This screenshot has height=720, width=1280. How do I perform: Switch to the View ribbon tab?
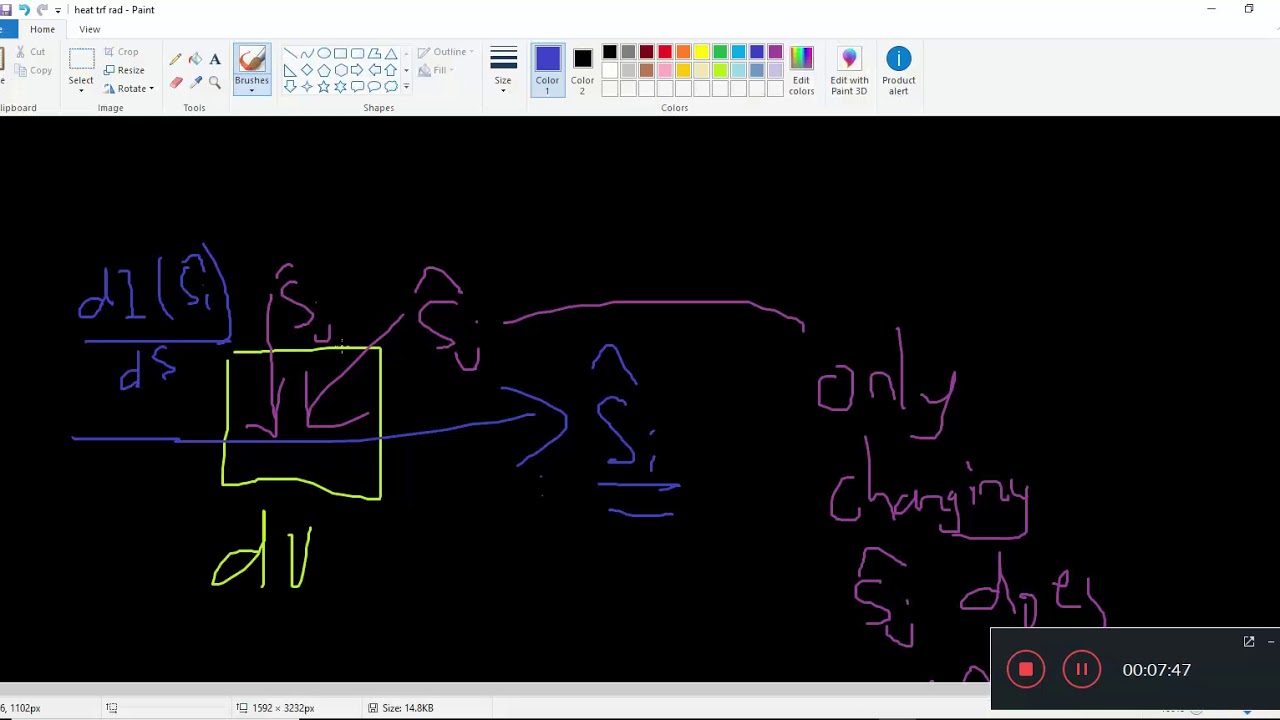click(89, 29)
